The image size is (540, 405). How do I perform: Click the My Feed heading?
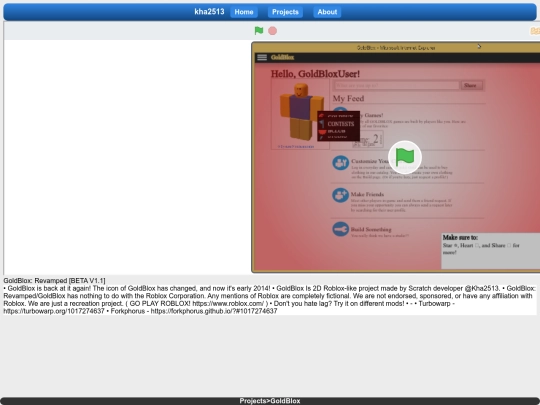click(x=348, y=98)
